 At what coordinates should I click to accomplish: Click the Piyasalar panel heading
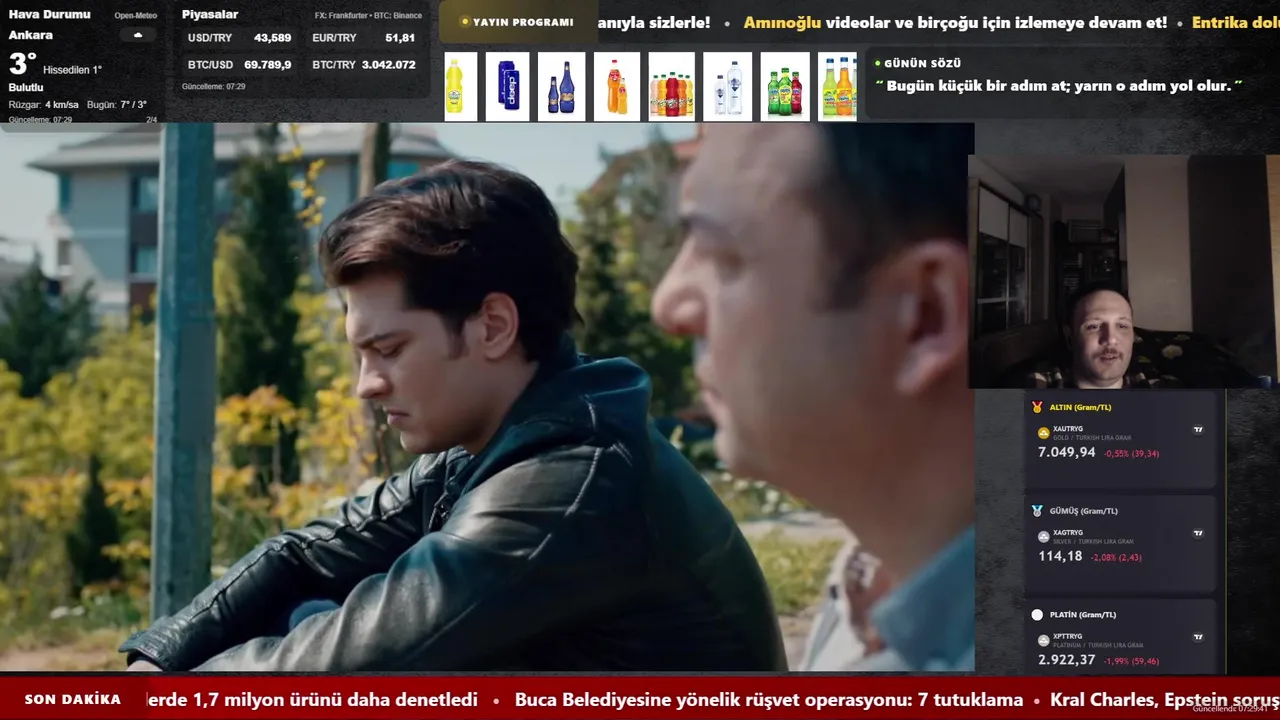tap(210, 15)
